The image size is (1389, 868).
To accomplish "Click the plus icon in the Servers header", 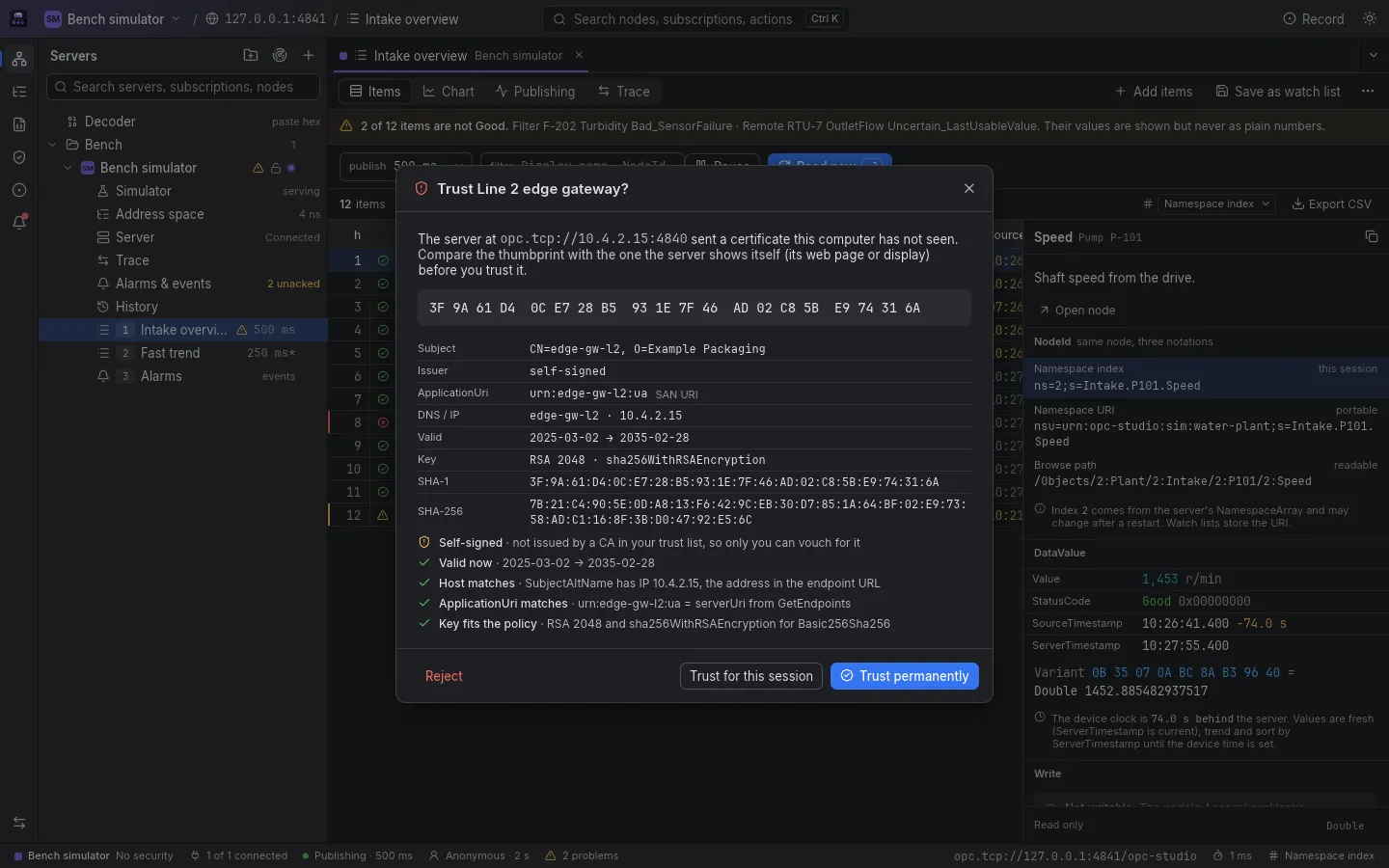I will [309, 56].
